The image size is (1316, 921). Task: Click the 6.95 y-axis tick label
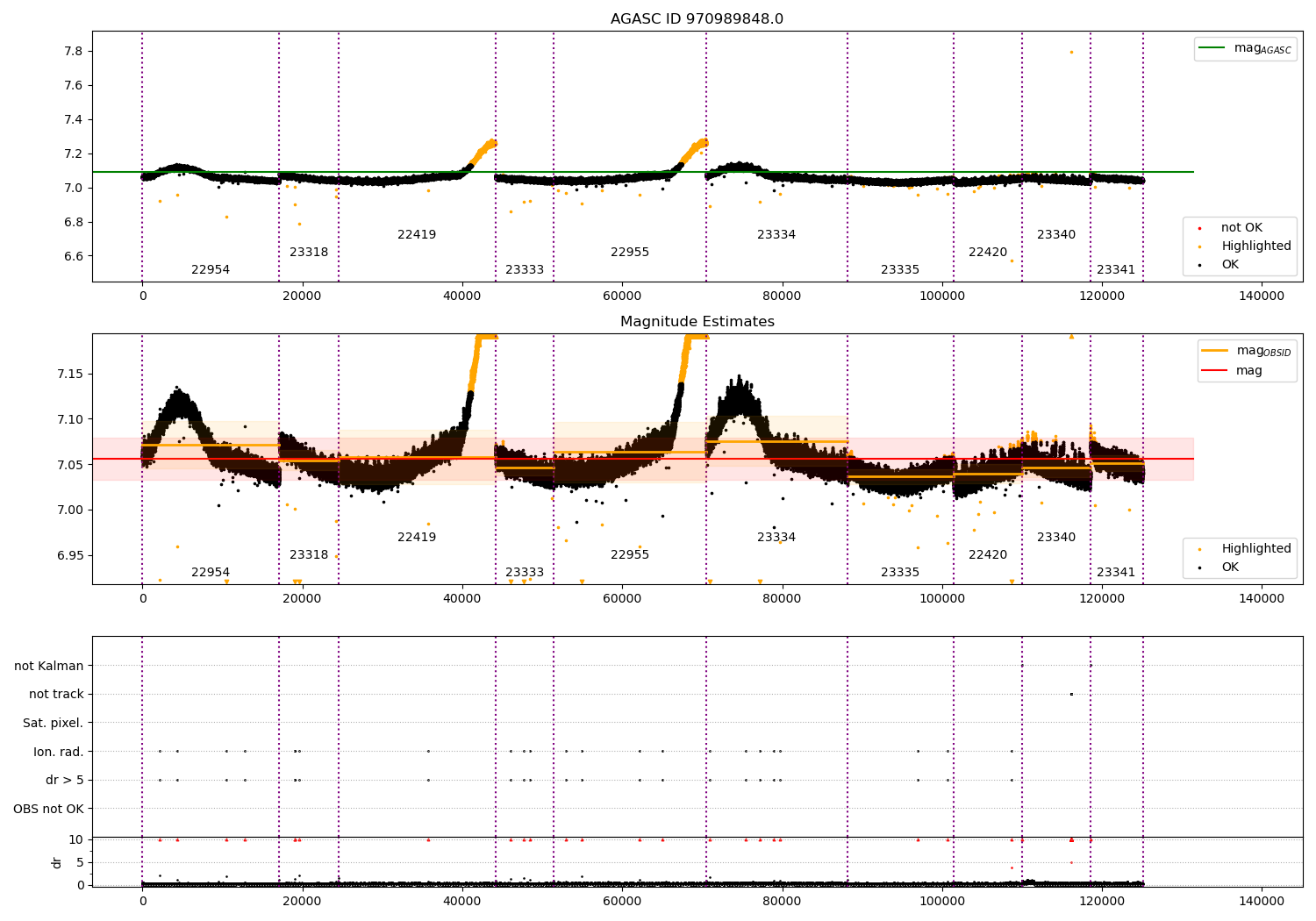tap(70, 556)
